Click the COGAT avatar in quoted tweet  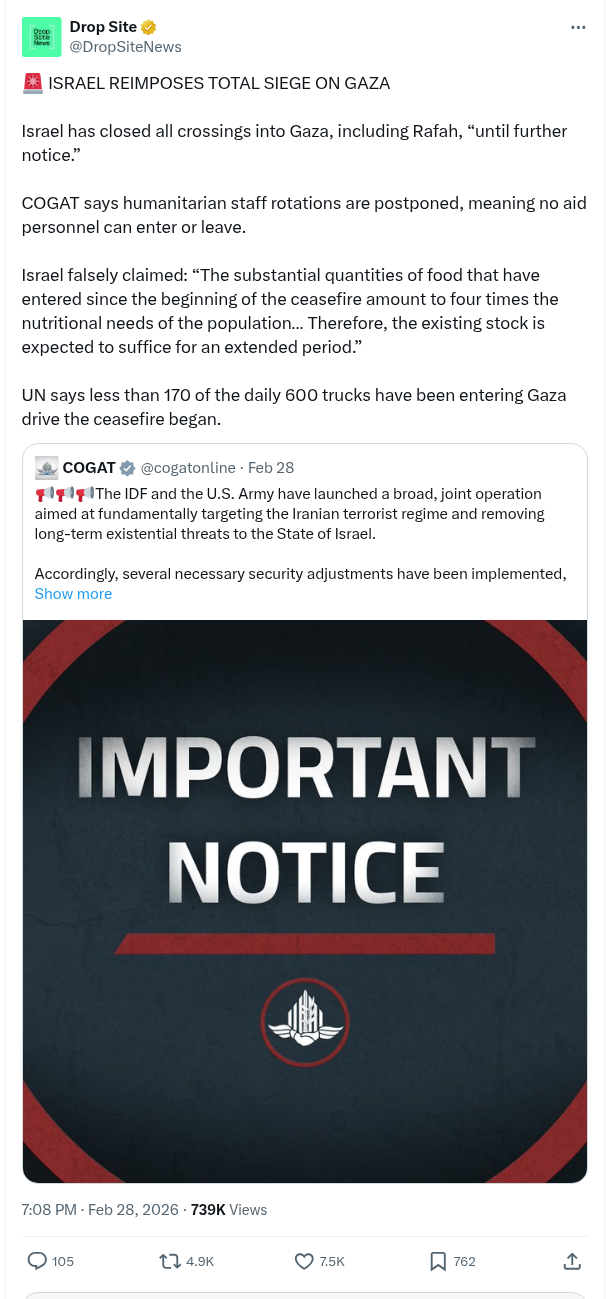46,468
